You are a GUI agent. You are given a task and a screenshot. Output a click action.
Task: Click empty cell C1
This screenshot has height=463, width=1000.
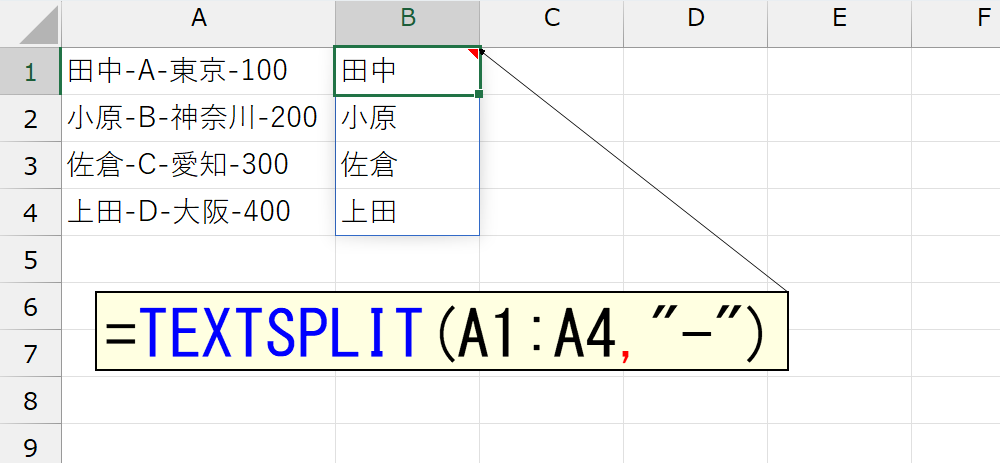coord(552,71)
